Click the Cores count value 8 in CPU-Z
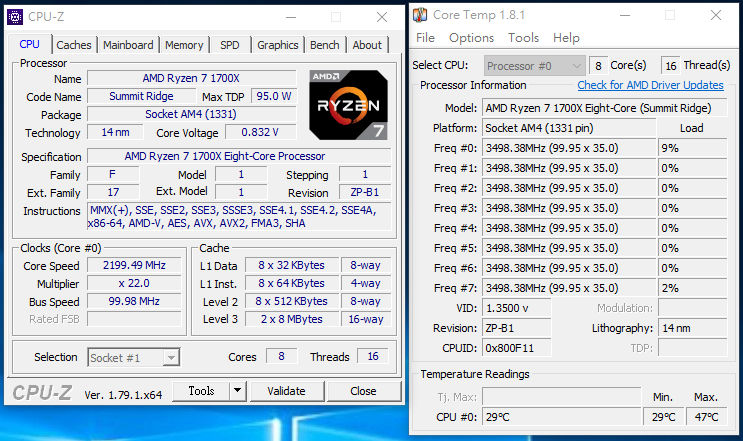 click(281, 356)
